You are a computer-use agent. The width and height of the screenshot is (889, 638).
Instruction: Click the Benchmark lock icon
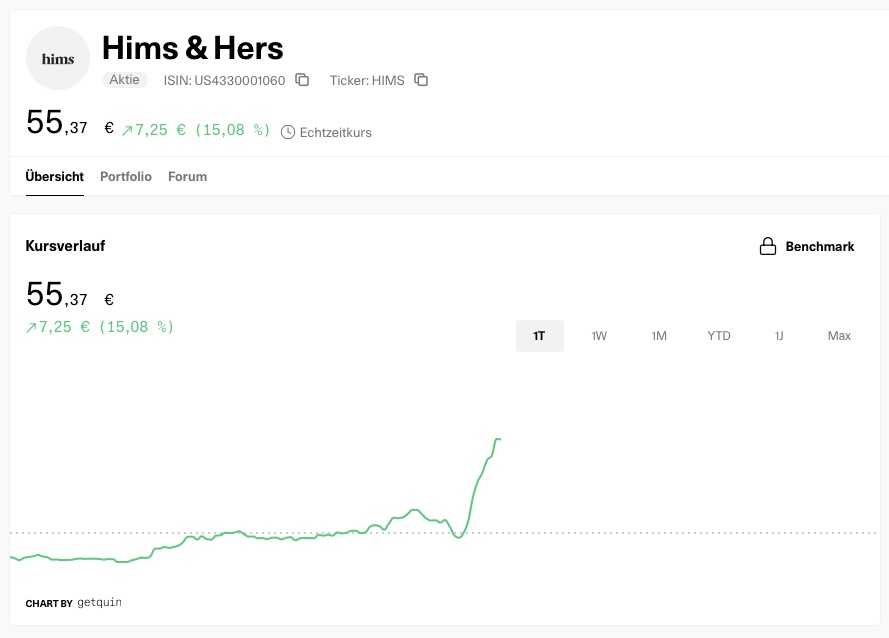(768, 246)
